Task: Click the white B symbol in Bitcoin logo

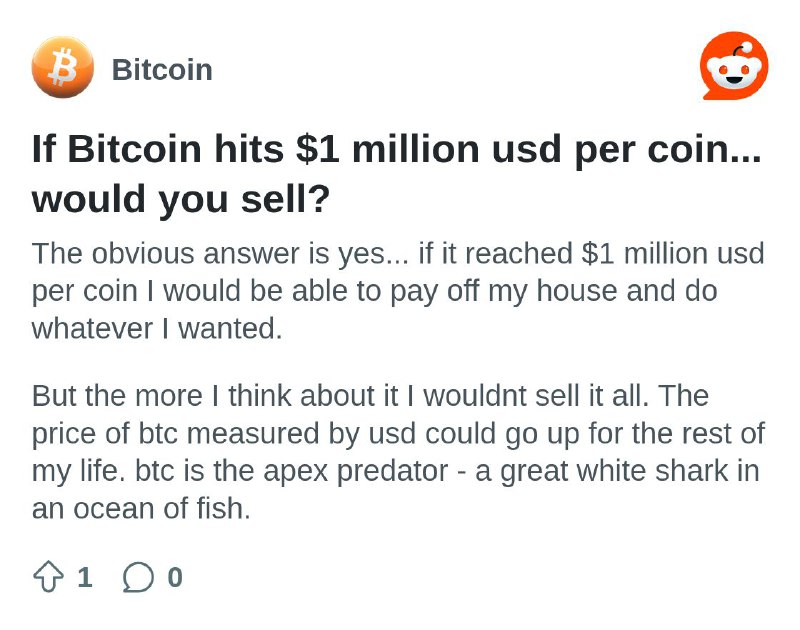Action: [x=63, y=67]
